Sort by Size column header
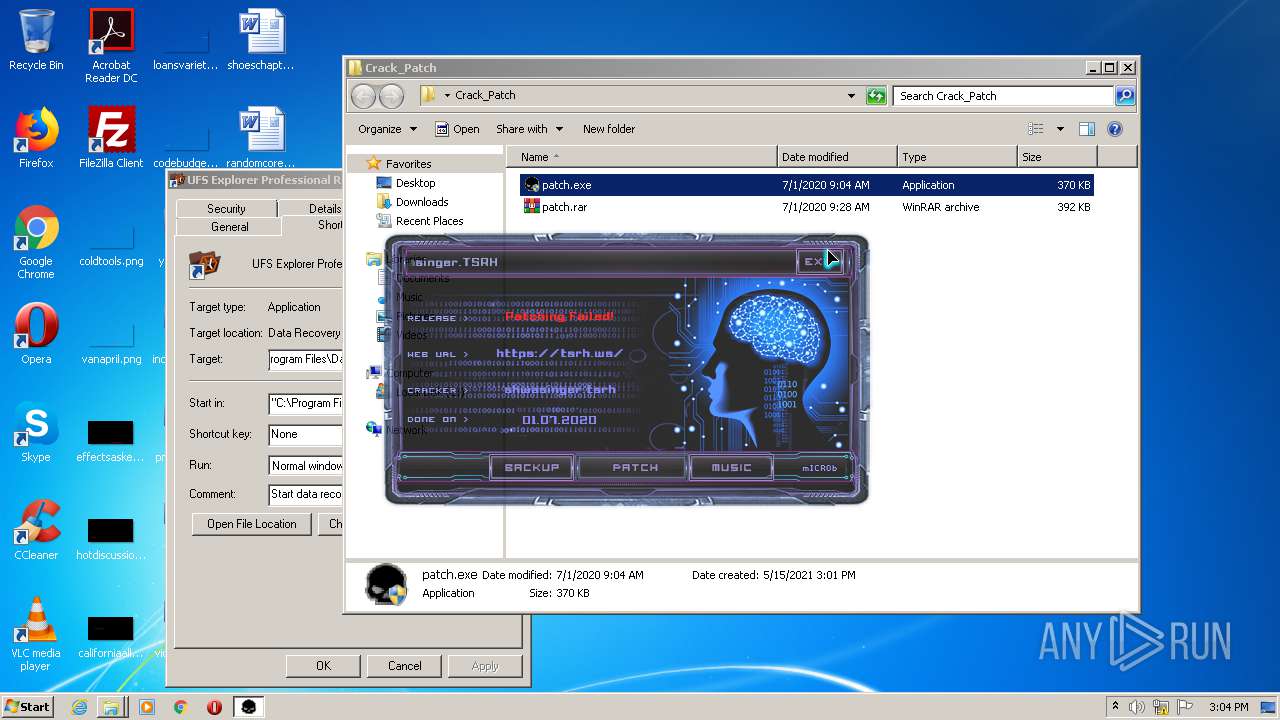Screen dimensions: 1280x720 coord(1057,157)
